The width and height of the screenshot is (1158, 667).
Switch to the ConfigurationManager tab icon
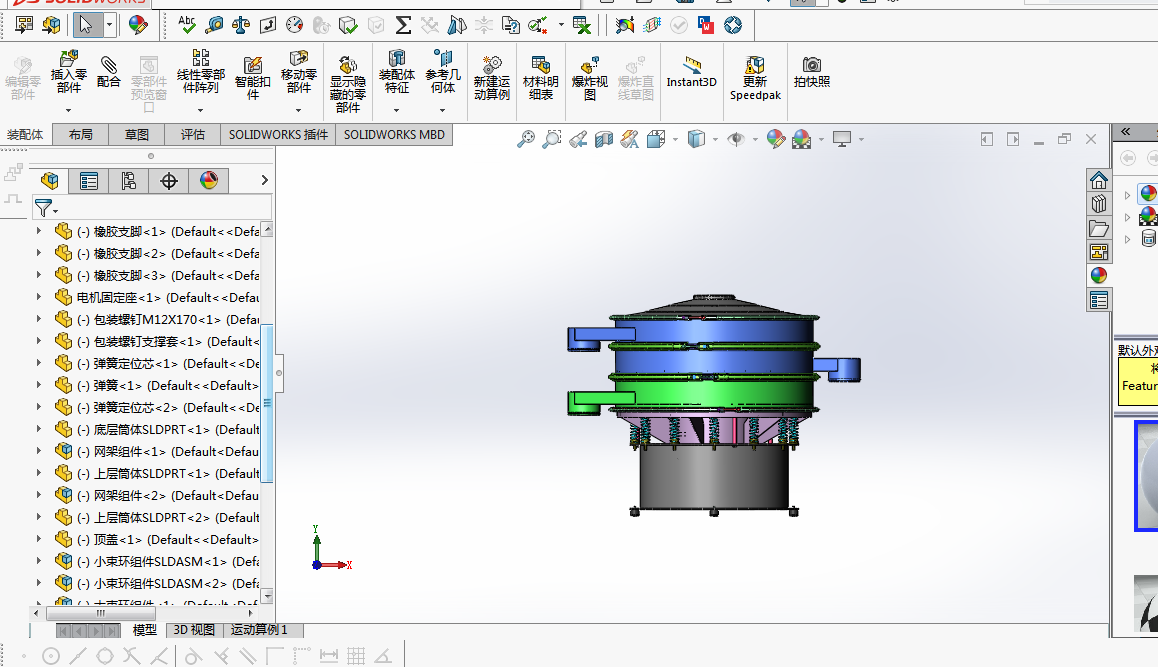pos(129,181)
